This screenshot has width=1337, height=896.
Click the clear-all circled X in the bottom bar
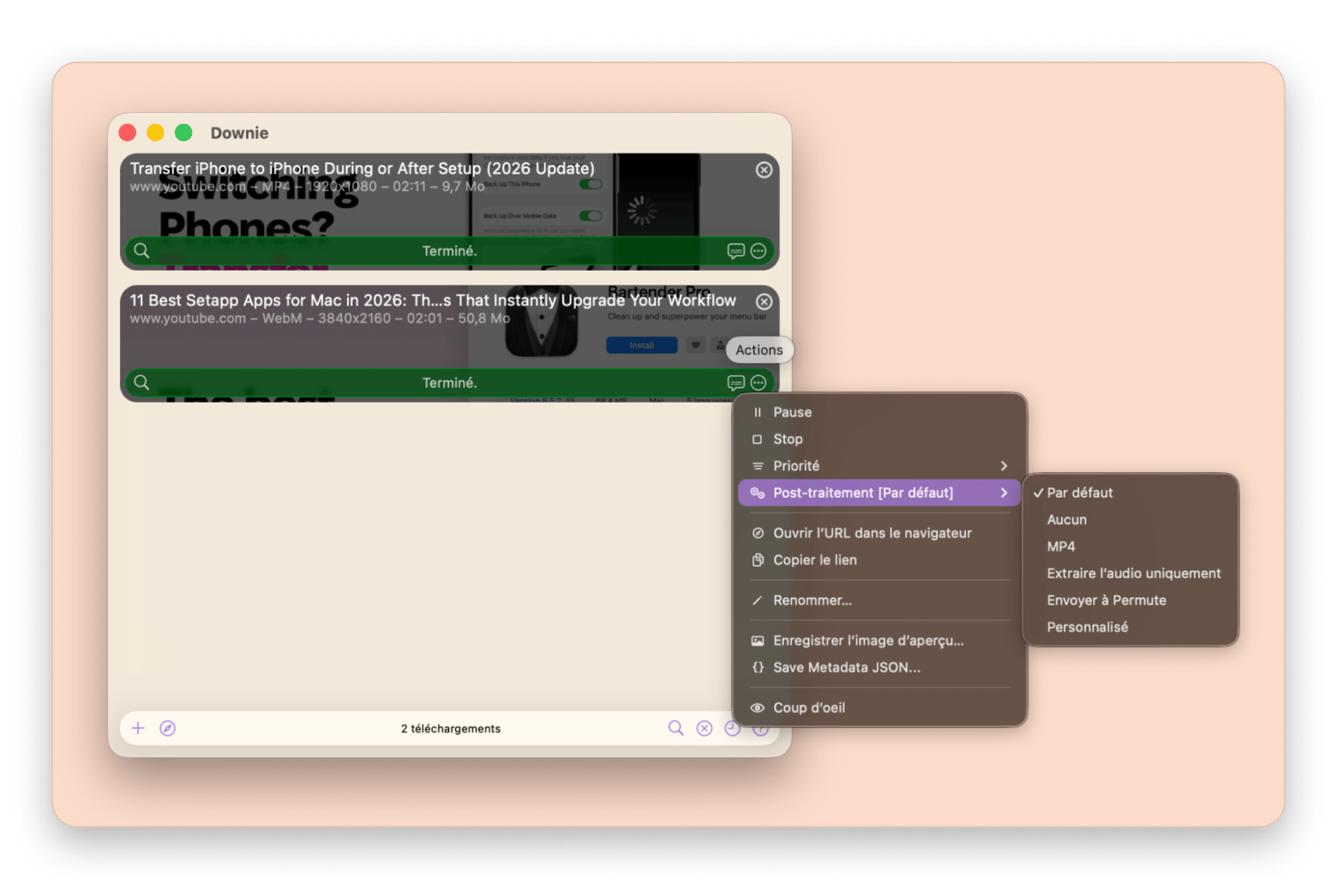[x=704, y=728]
